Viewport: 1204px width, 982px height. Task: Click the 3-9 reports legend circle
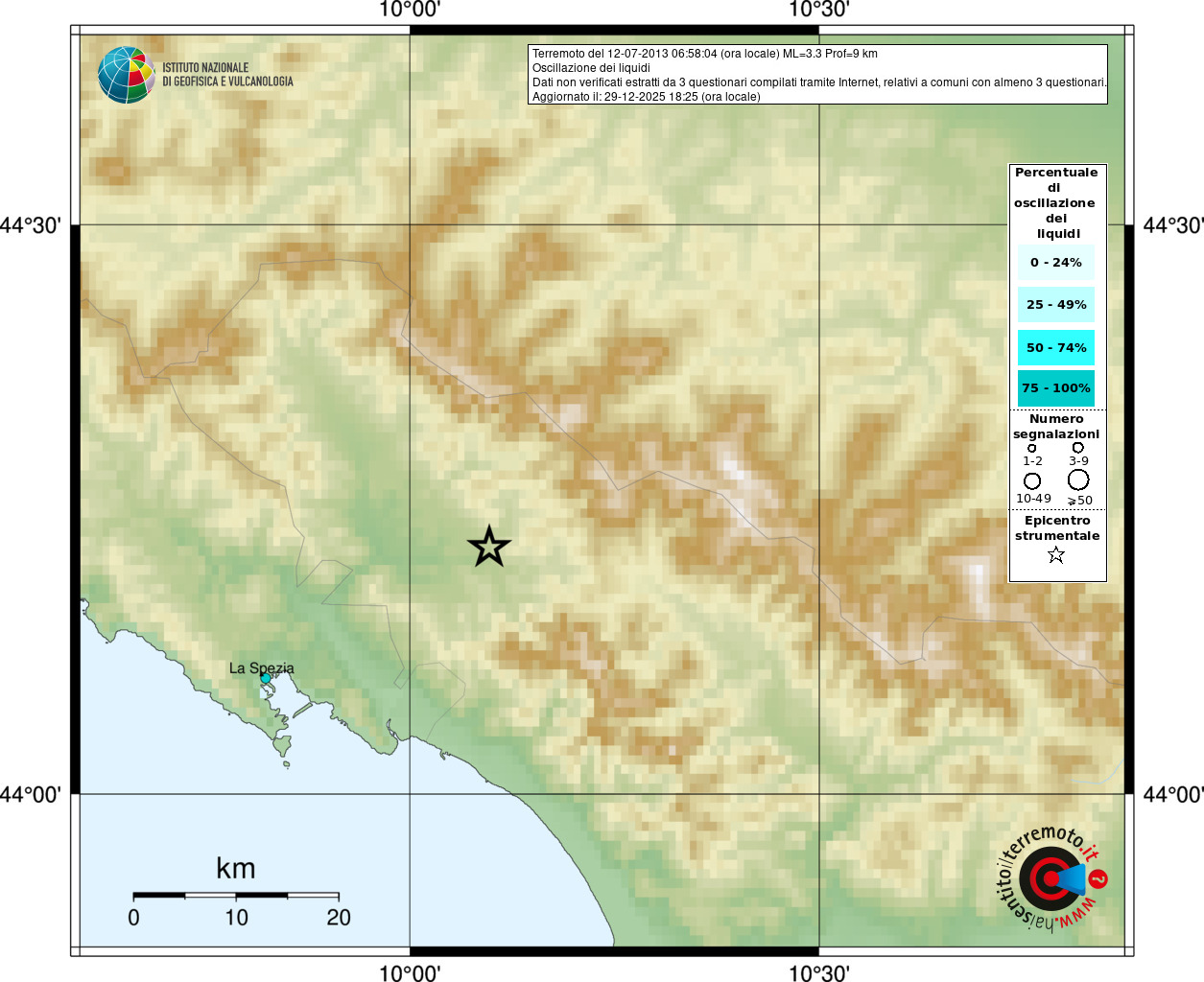pos(1078,447)
